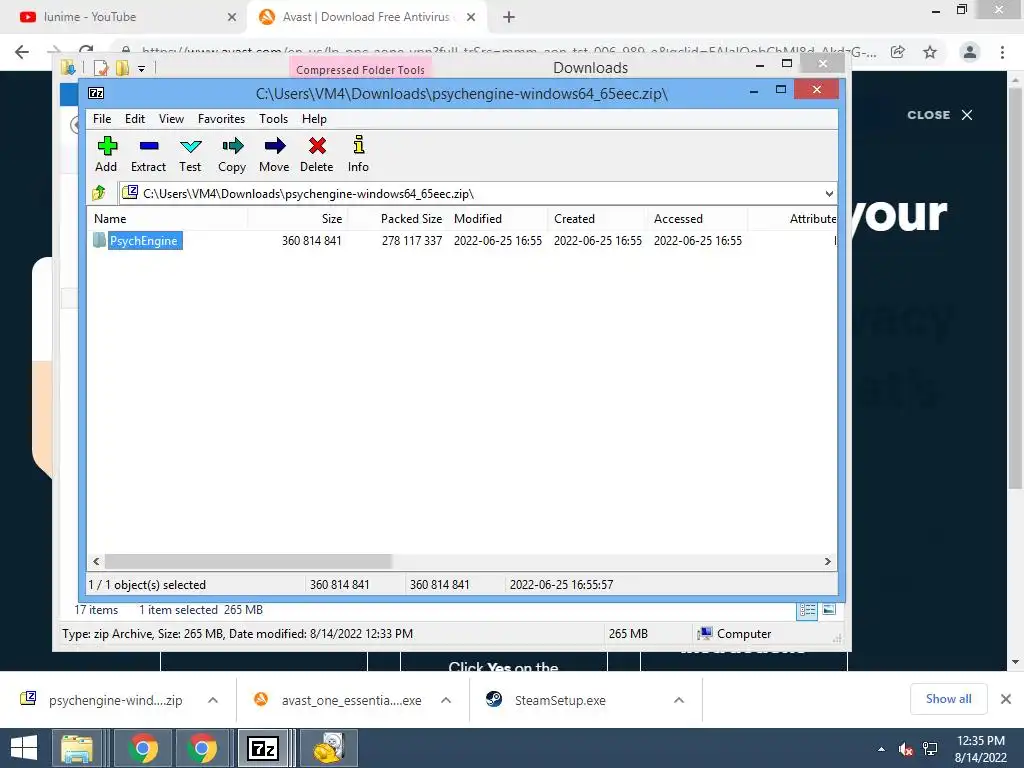Sort by the Packed Size column header
The width and height of the screenshot is (1024, 768).
click(397, 219)
